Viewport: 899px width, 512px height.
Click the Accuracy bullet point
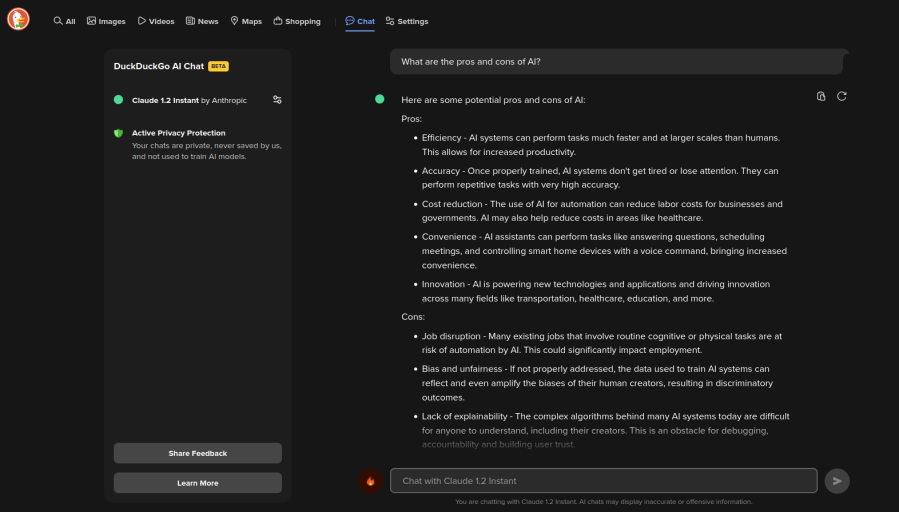pyautogui.click(x=600, y=178)
